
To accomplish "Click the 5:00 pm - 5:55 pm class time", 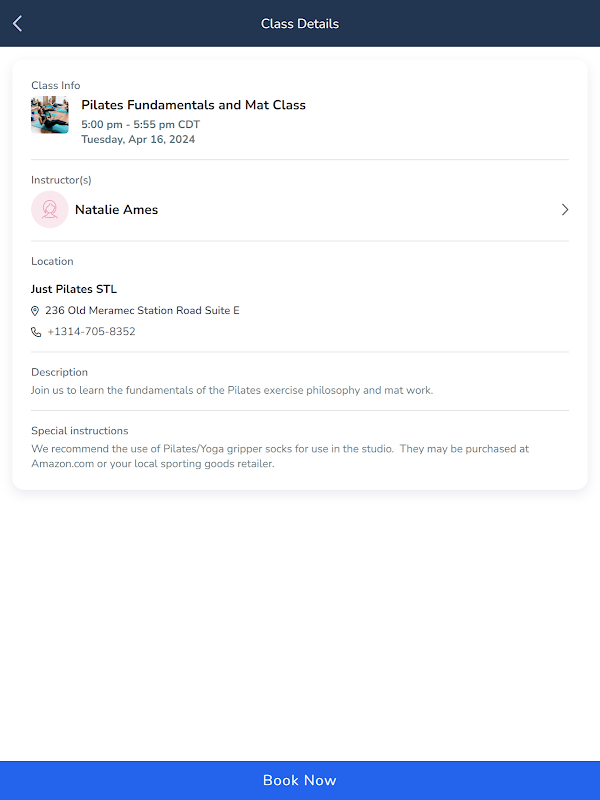I will click(140, 125).
